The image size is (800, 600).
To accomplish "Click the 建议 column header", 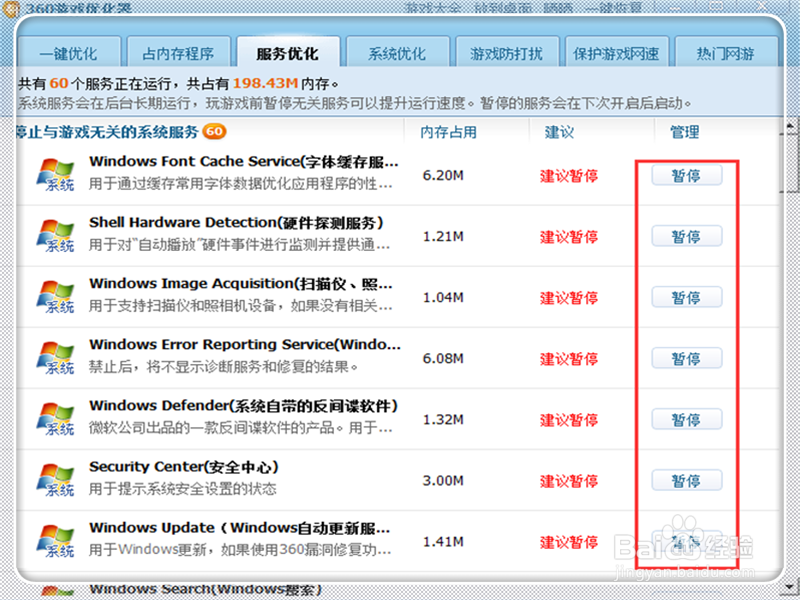I will [559, 132].
